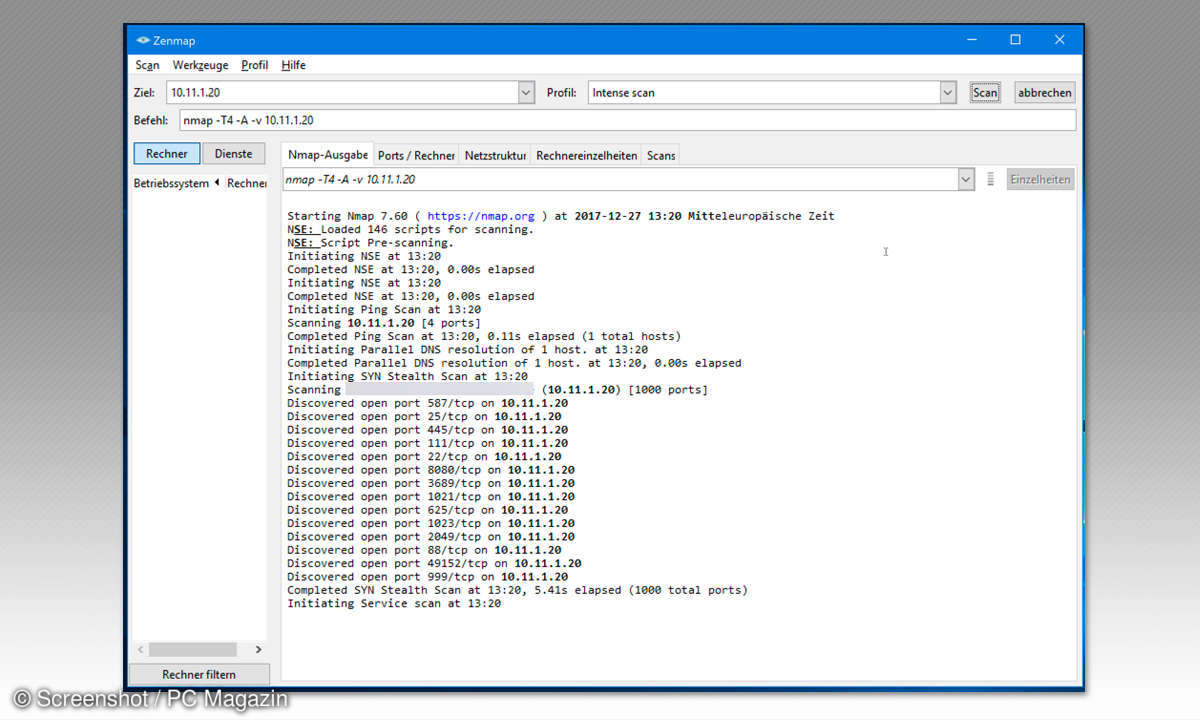This screenshot has width=1200, height=720.
Task: Open the Profil menu
Action: point(254,65)
